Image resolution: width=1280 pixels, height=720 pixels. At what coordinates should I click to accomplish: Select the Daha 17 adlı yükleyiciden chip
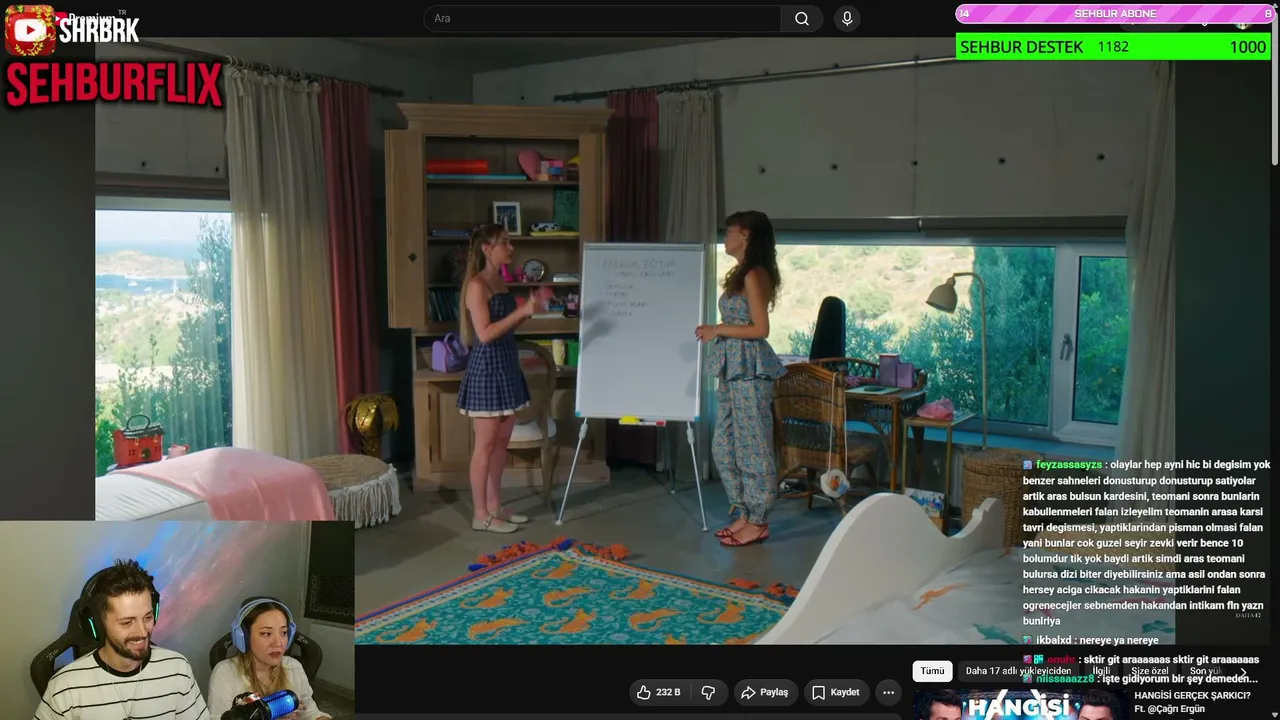tap(1018, 671)
